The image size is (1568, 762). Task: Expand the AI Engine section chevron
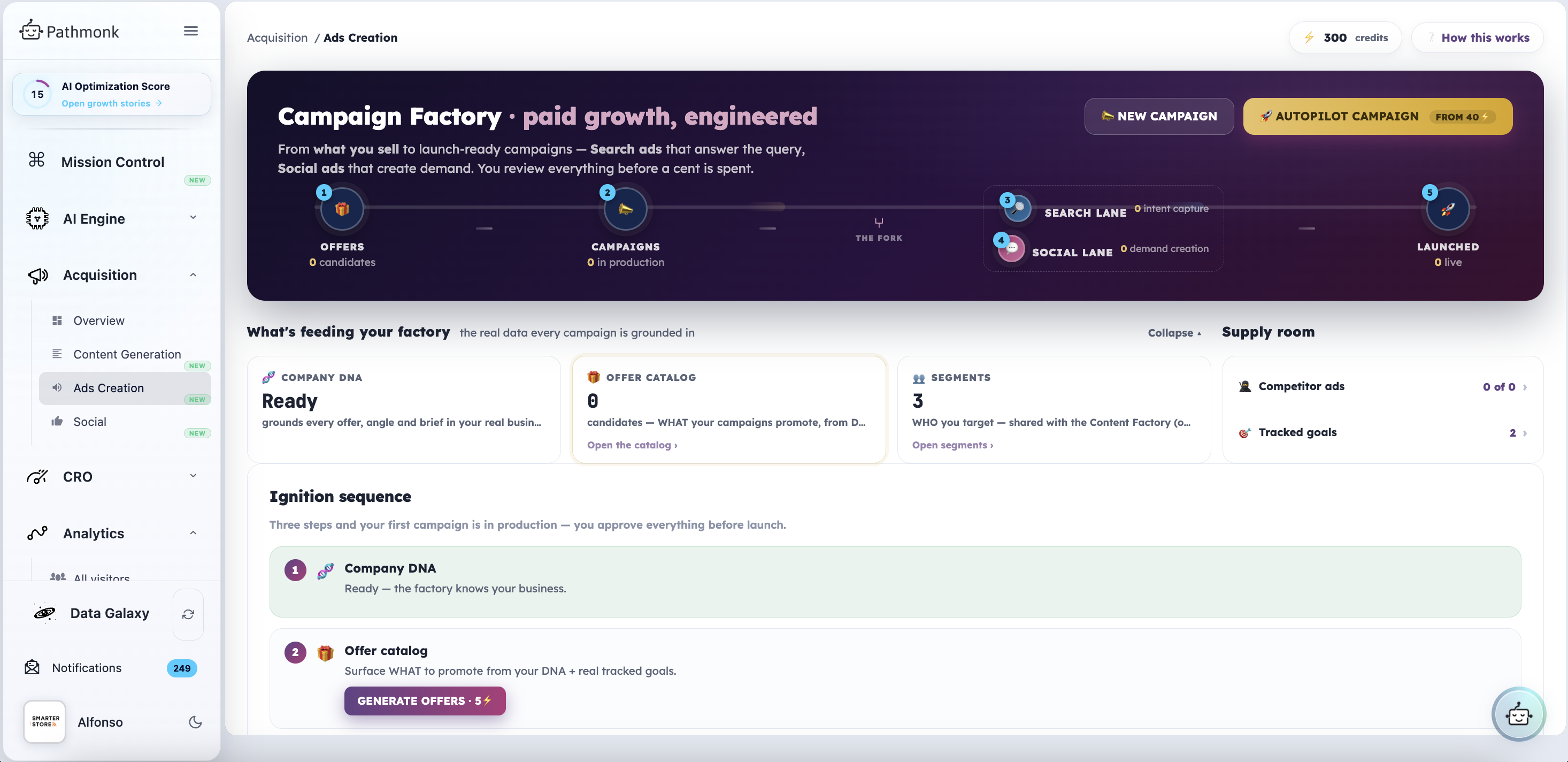(x=193, y=217)
